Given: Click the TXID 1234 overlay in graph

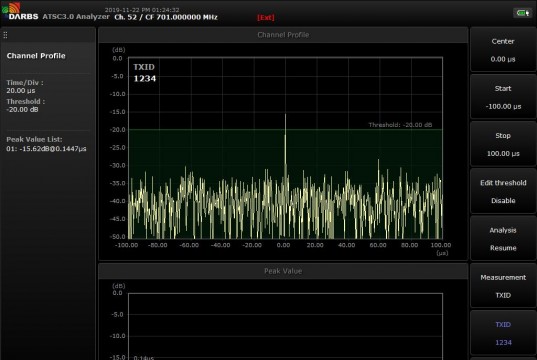Looking at the screenshot, I should point(144,73).
